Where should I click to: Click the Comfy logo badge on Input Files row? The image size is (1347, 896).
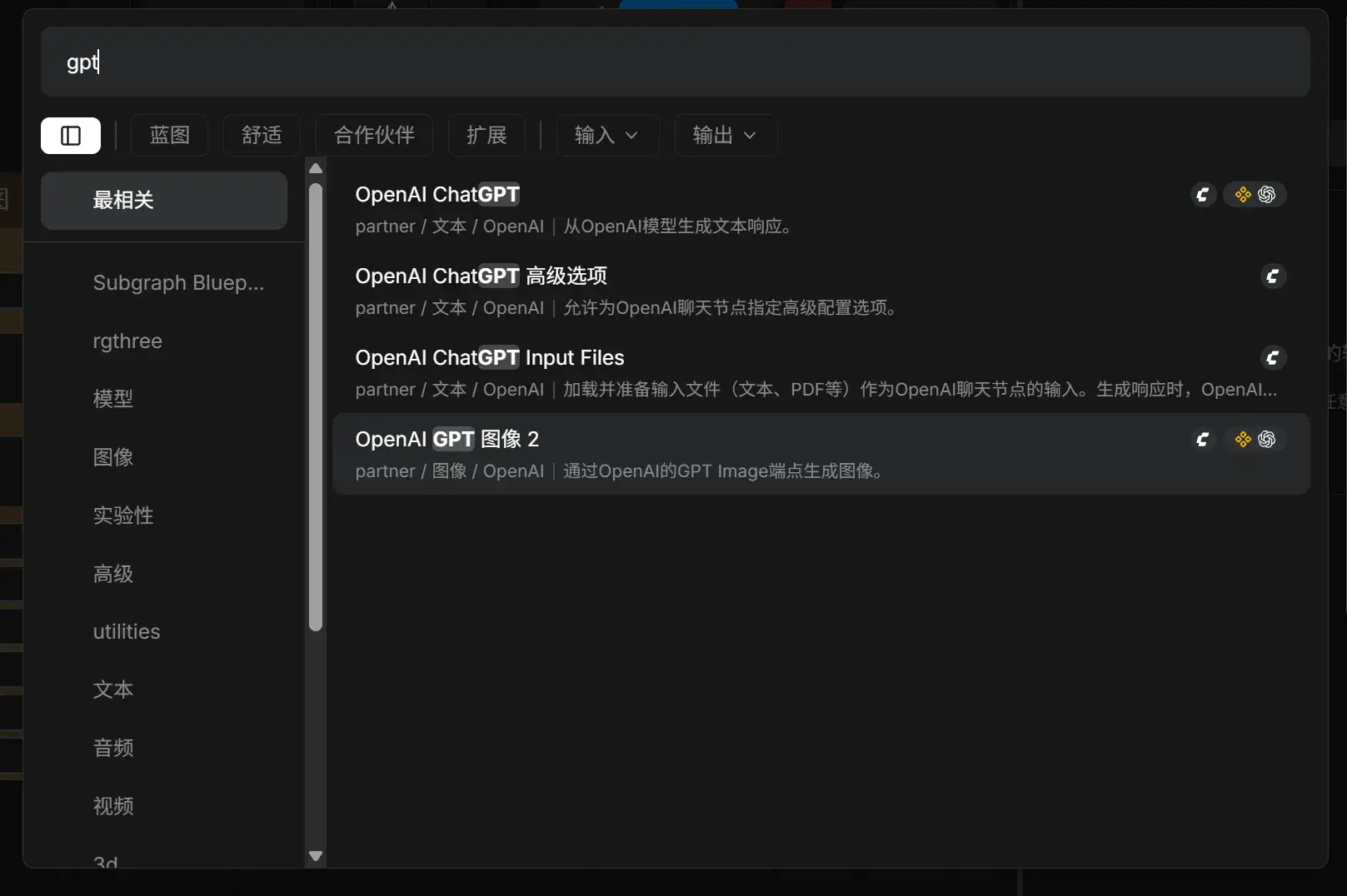click(1273, 358)
